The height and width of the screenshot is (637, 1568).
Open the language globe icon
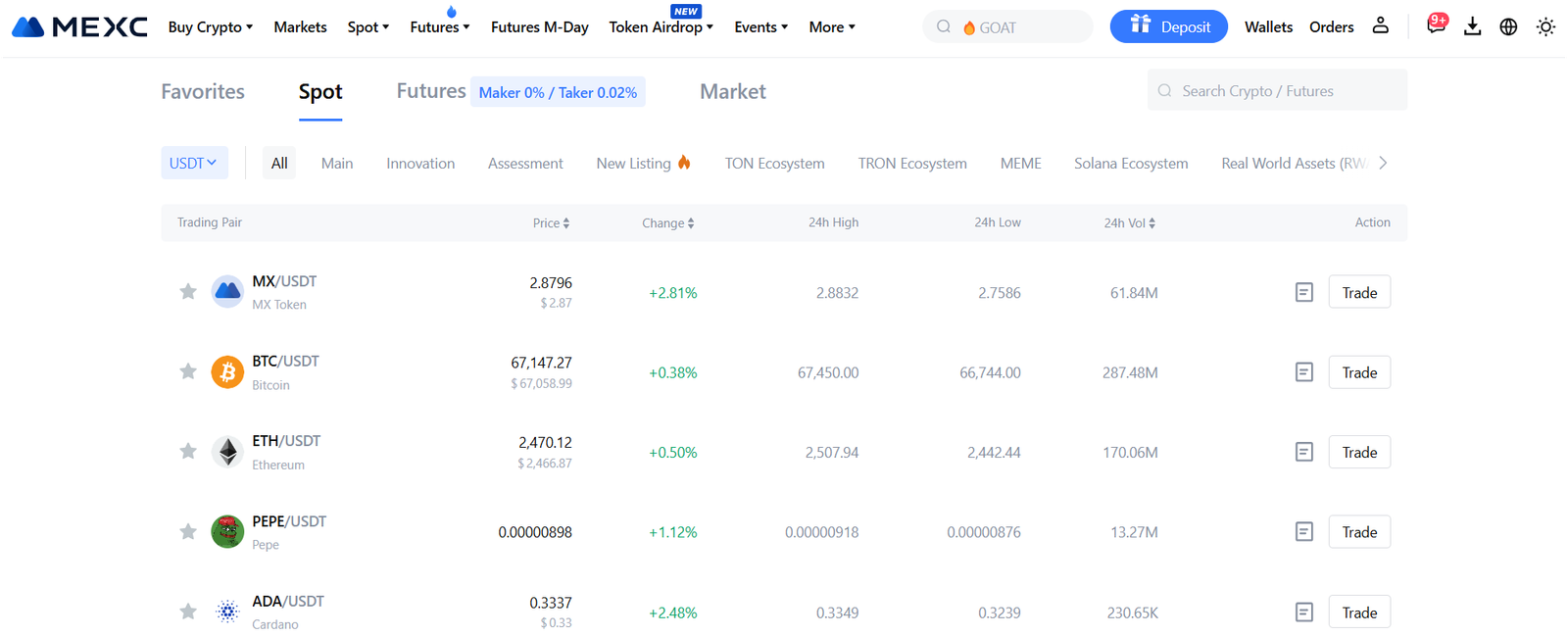pyautogui.click(x=1508, y=26)
